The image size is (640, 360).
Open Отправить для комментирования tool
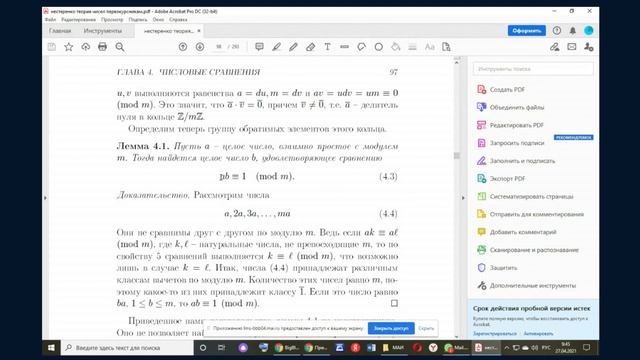point(530,214)
